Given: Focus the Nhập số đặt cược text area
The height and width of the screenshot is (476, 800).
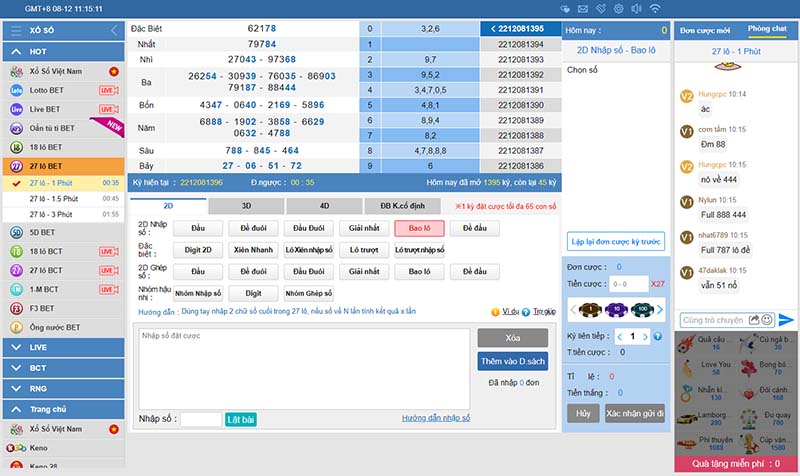Looking at the screenshot, I should click(x=304, y=368).
